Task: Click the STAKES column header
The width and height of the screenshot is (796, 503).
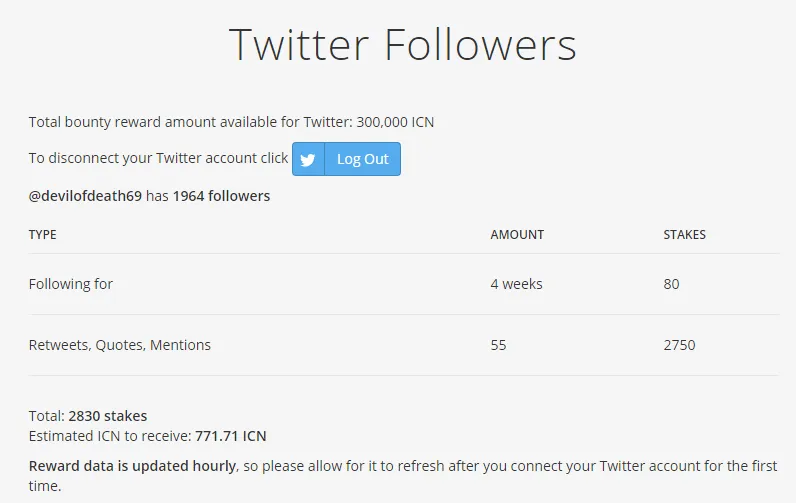Action: pyautogui.click(x=684, y=234)
